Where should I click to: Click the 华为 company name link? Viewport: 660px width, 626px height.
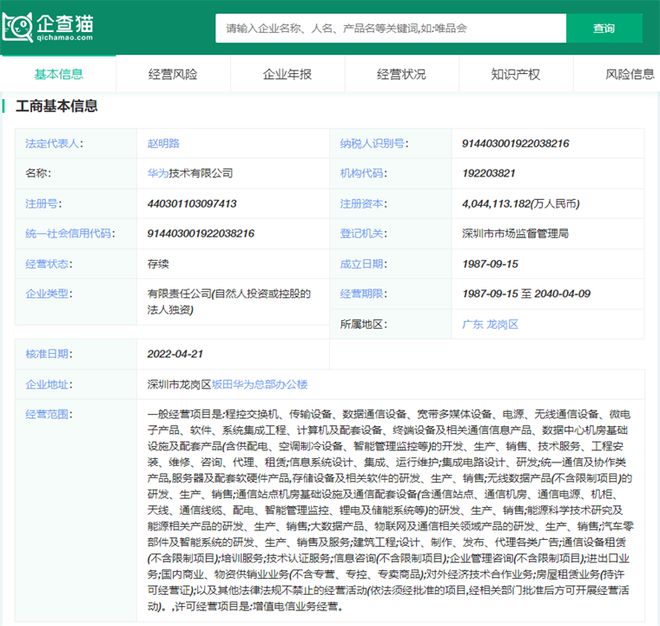[x=158, y=173]
